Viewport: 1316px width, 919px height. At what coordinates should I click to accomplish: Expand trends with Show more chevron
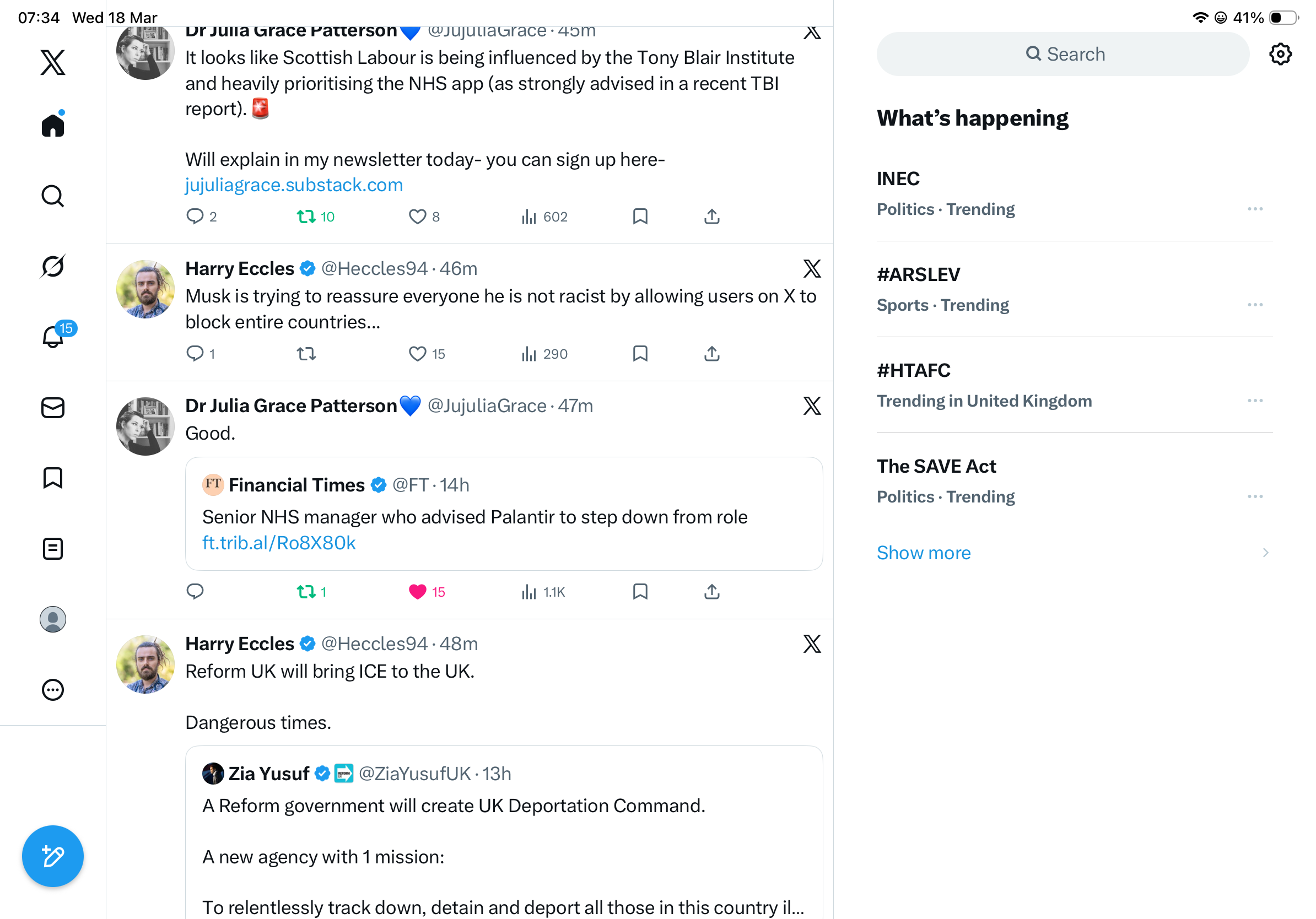click(x=1265, y=552)
